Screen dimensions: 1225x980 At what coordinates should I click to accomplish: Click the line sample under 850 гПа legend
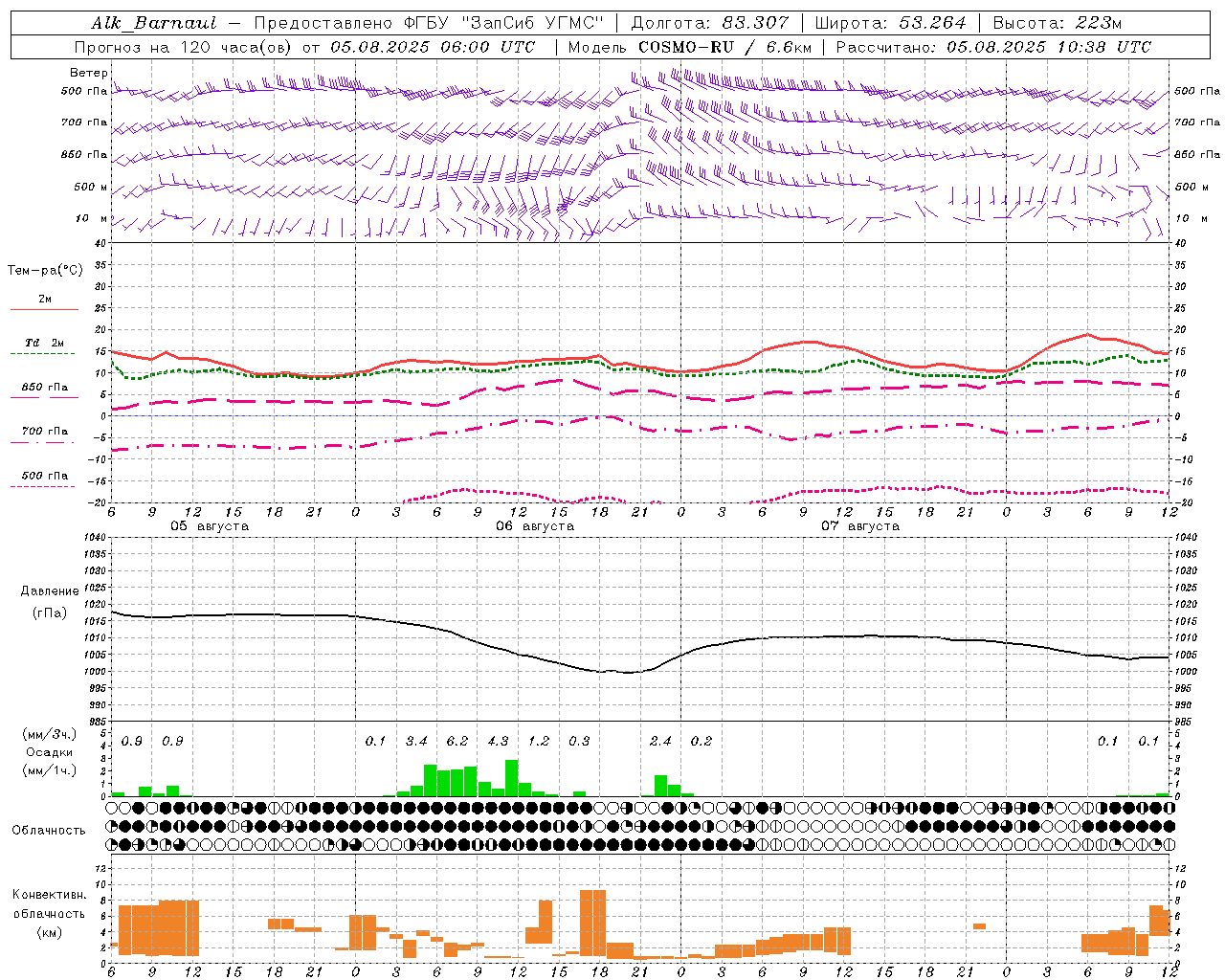coord(44,397)
